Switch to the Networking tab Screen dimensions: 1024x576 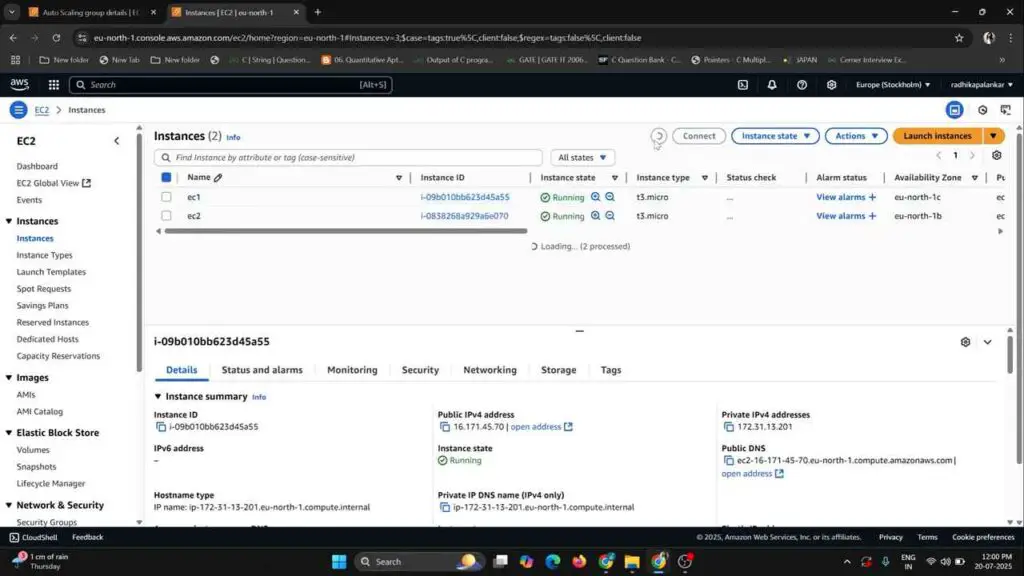click(x=490, y=370)
